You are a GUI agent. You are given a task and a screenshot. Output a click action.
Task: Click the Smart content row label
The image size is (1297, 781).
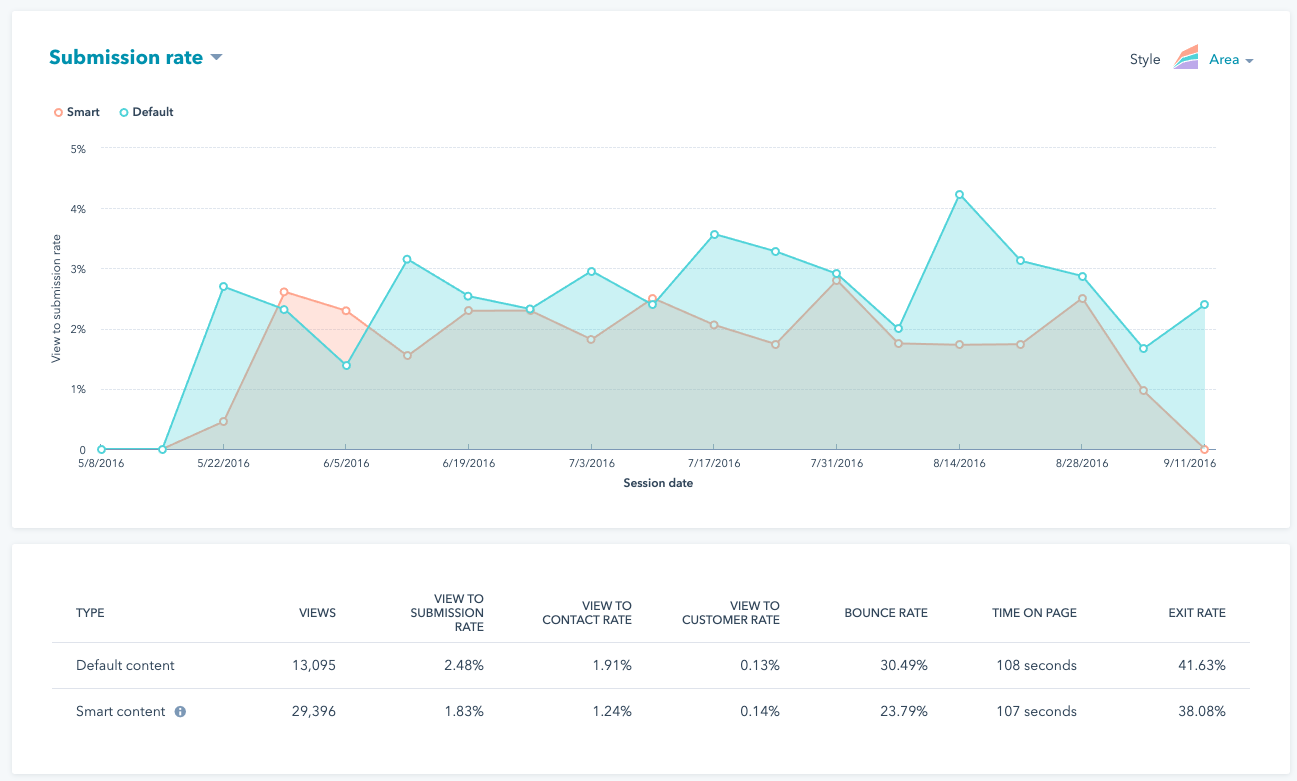coord(121,712)
